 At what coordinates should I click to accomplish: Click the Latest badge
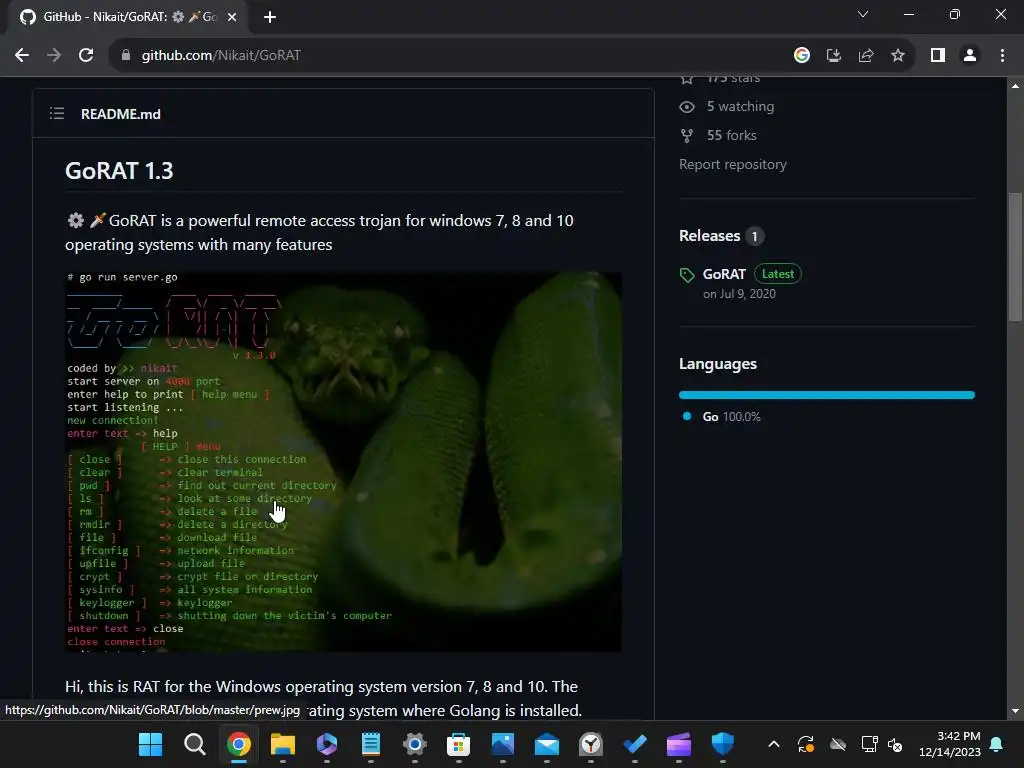(778, 274)
